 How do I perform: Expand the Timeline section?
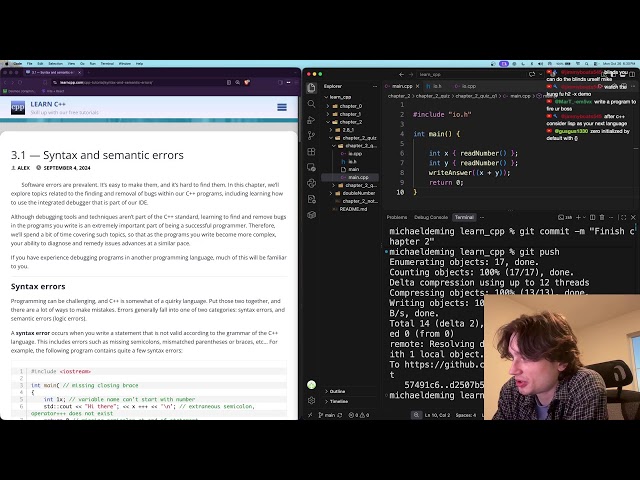point(336,402)
